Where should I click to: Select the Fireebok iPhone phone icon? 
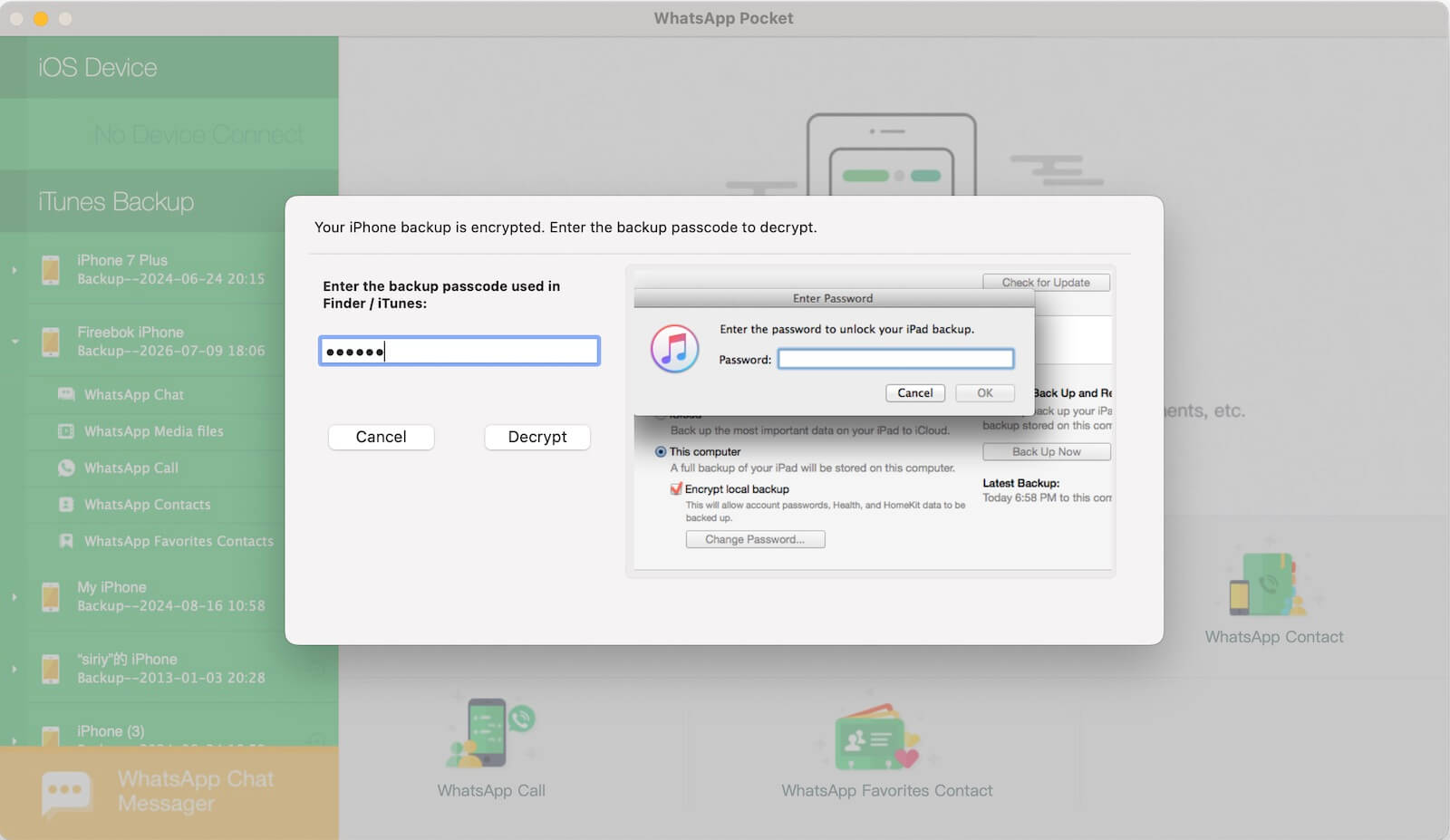point(51,342)
